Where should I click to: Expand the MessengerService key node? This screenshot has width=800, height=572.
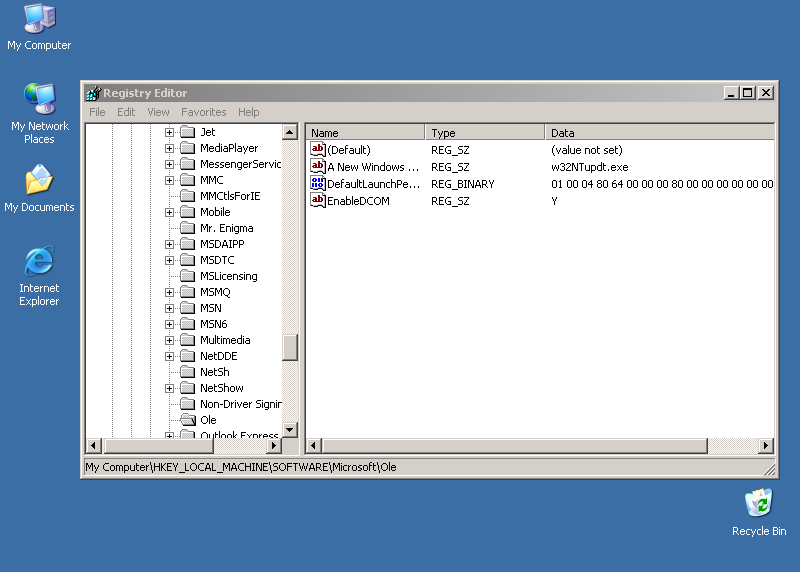(169, 165)
